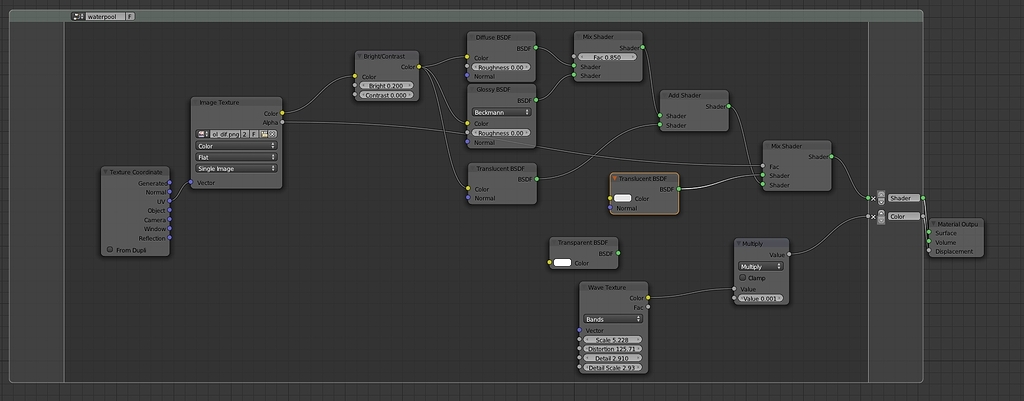Click the Alpha output socket on Image Texture
Screen dimensions: 1024x401
pyautogui.click(x=282, y=122)
